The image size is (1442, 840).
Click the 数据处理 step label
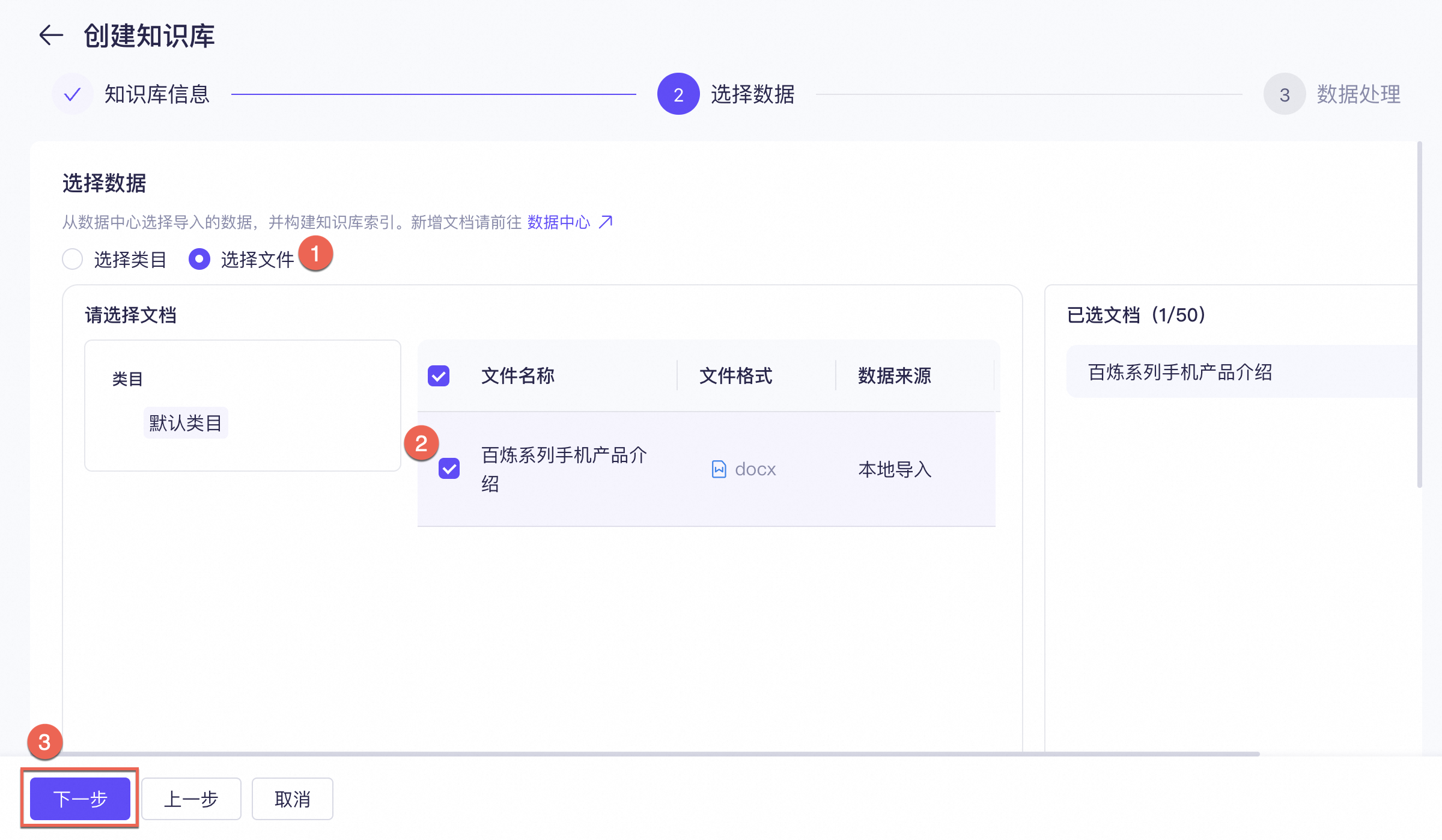[1358, 94]
